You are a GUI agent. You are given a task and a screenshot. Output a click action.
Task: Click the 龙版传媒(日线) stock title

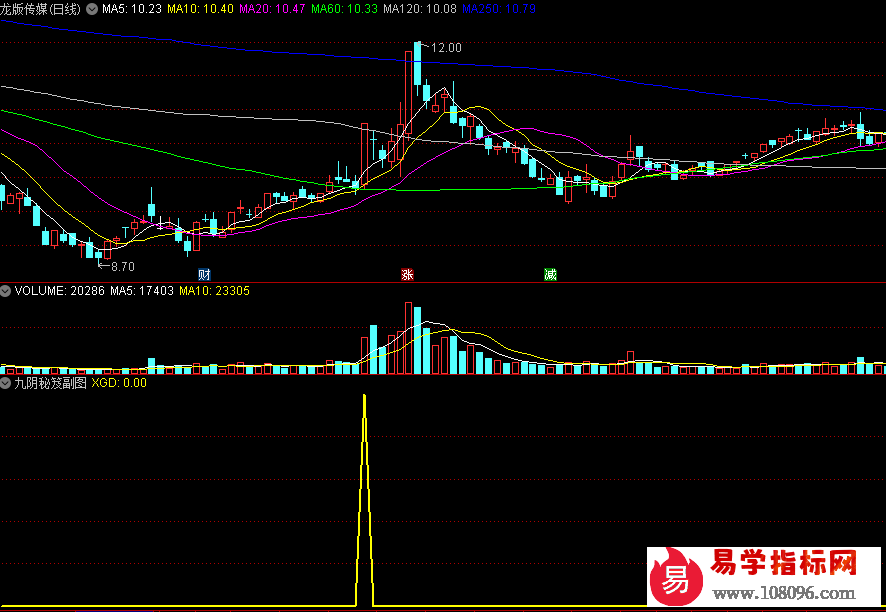coord(42,9)
